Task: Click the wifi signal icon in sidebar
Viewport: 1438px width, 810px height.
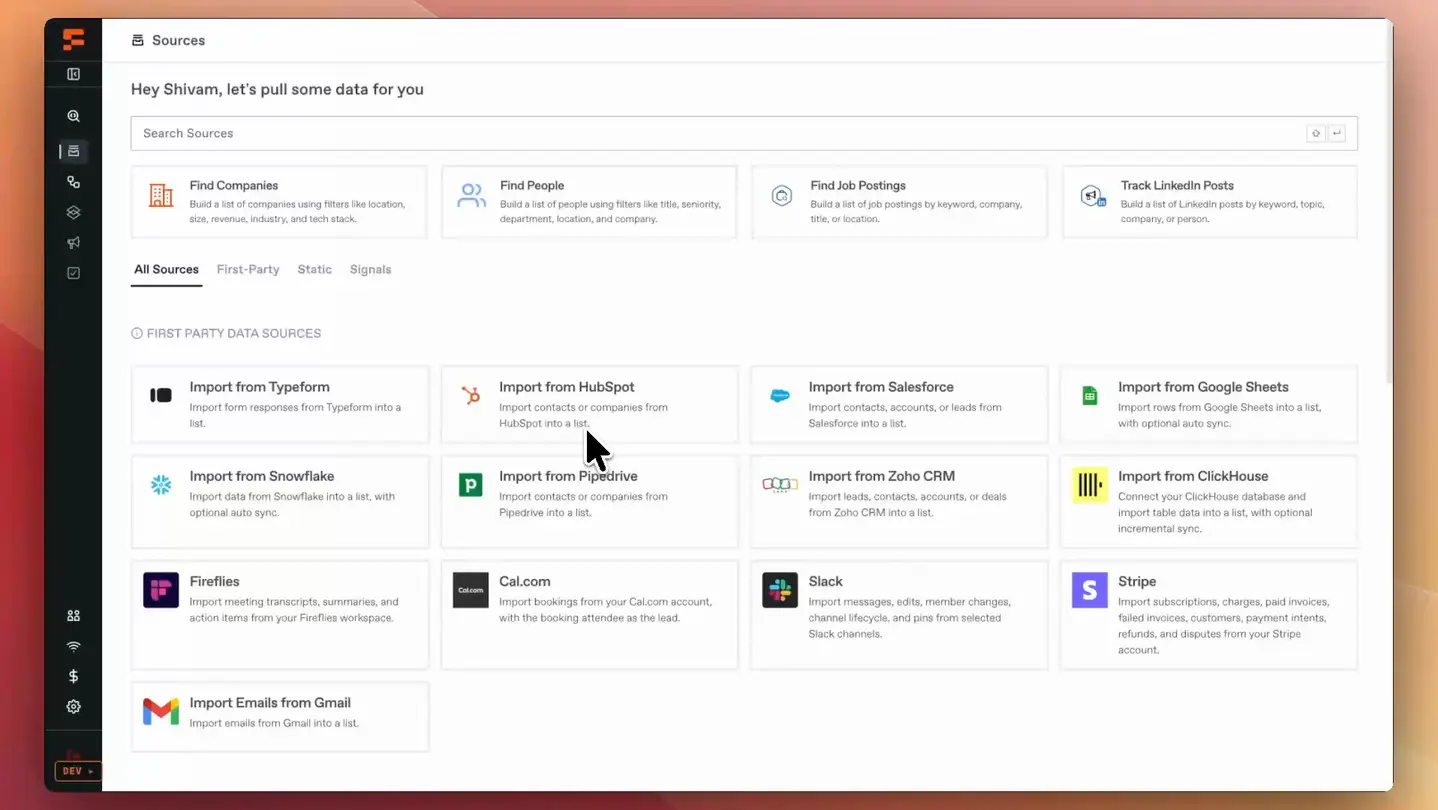Action: [73, 646]
